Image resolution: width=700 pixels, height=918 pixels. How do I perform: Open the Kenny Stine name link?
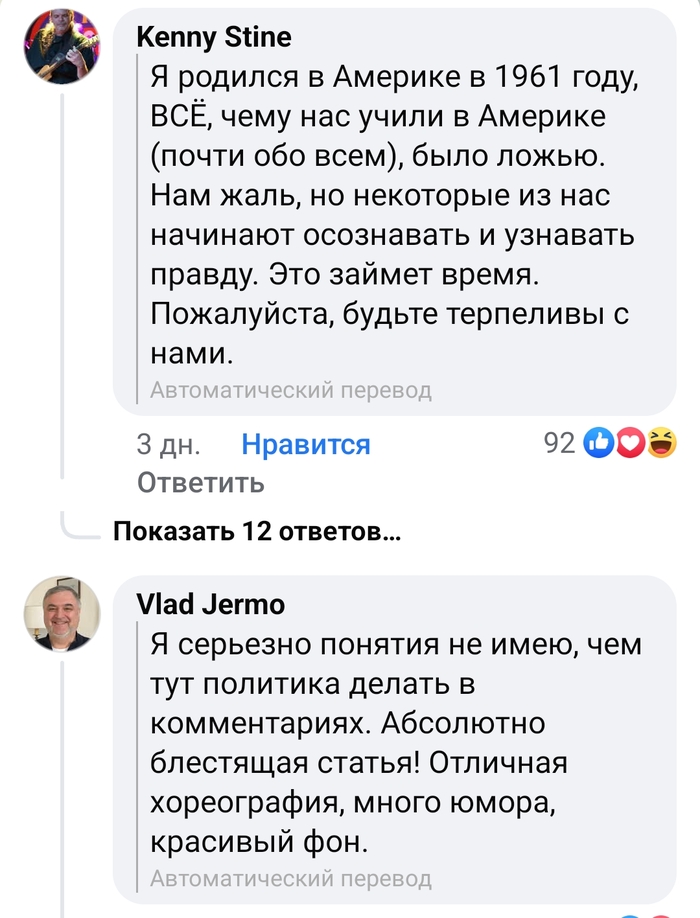213,37
